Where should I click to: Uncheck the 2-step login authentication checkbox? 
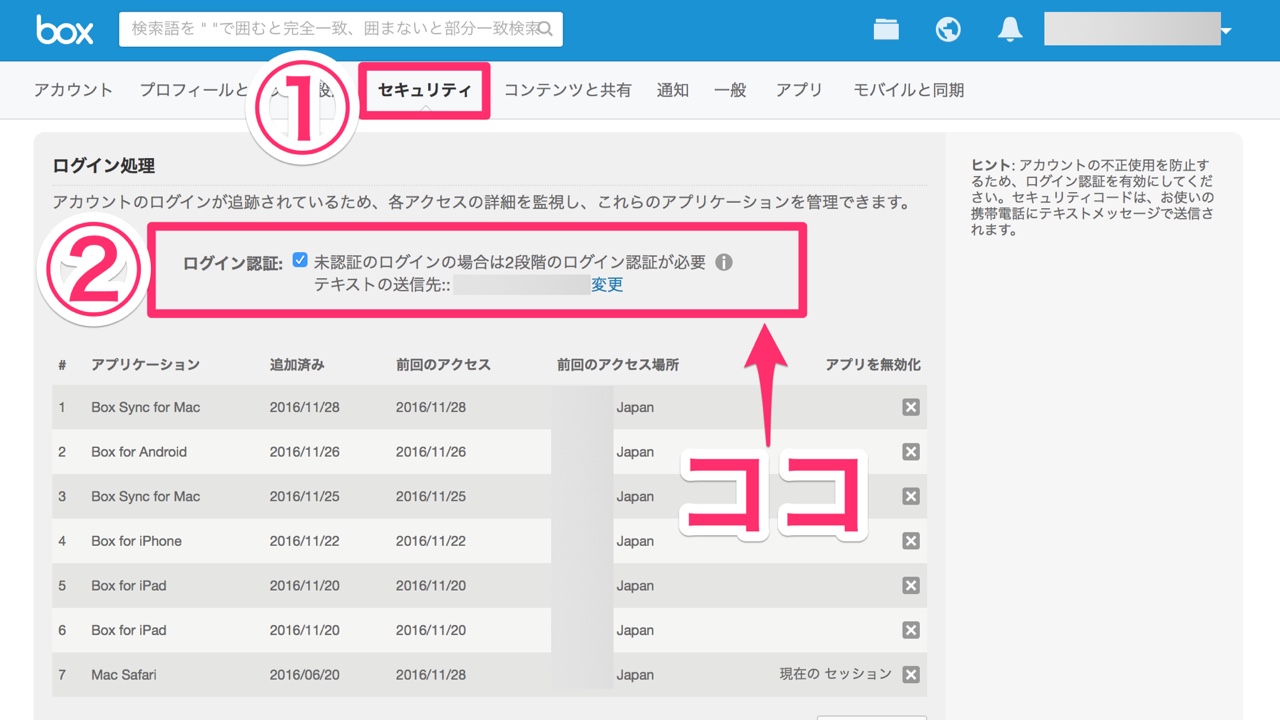point(300,260)
